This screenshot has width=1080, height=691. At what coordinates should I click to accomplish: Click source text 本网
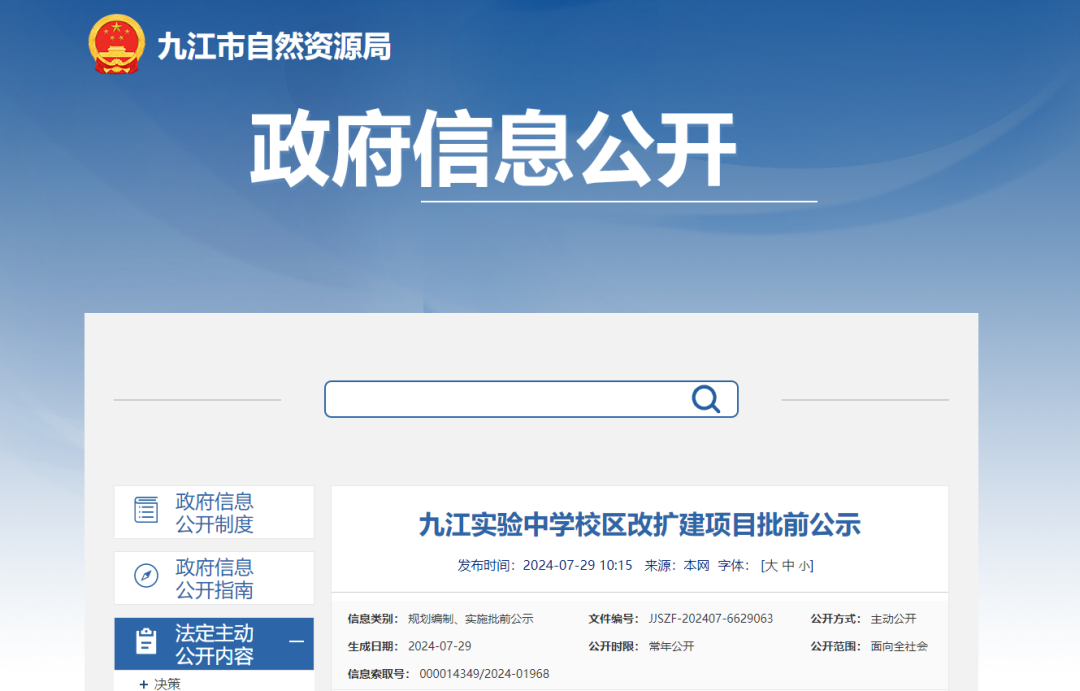(696, 566)
